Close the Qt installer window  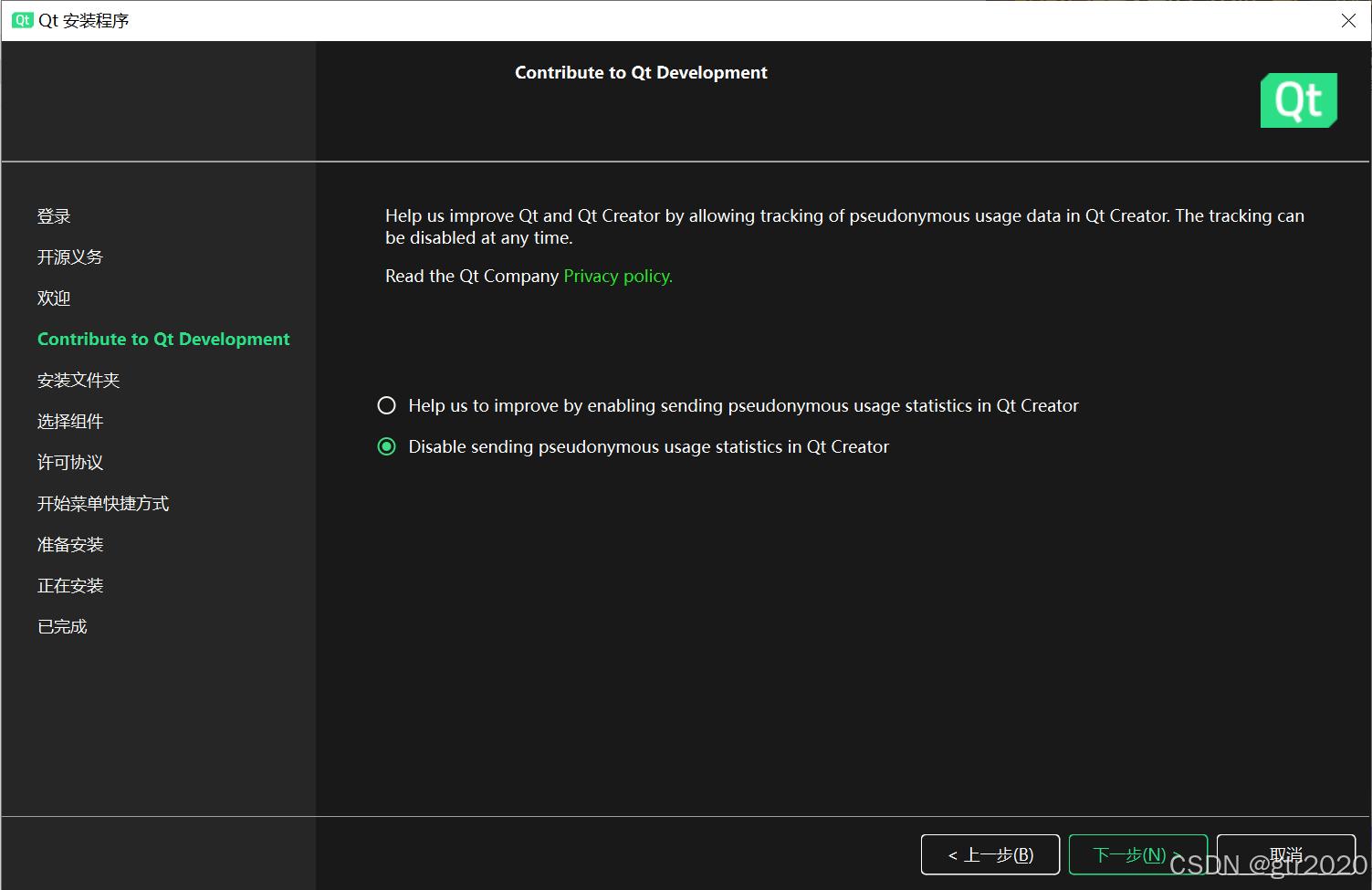(1347, 20)
